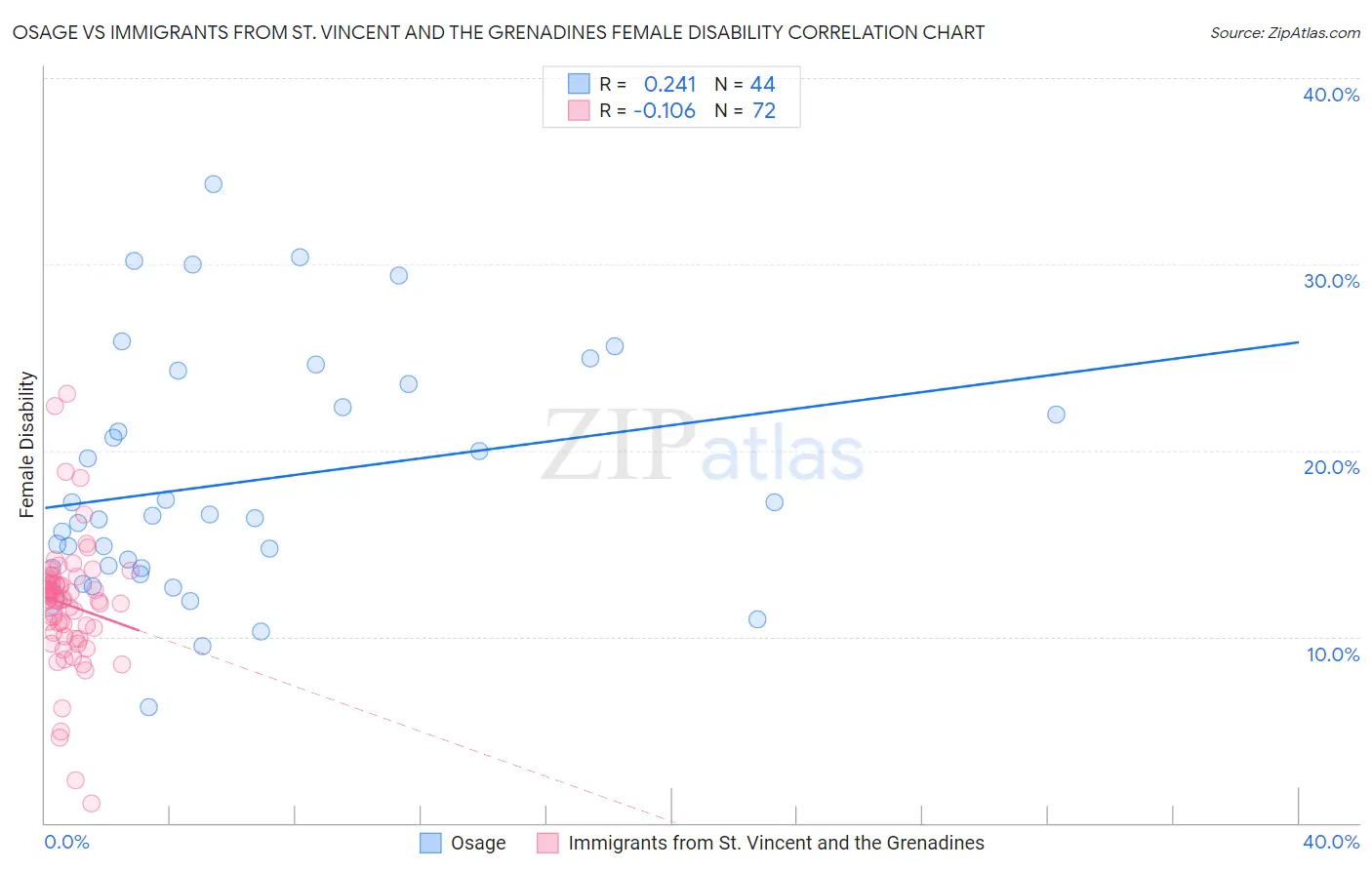Screen dimensions: 1372x870
Task: Click the pink swatch beside R = -0.106
Action: tap(579, 110)
